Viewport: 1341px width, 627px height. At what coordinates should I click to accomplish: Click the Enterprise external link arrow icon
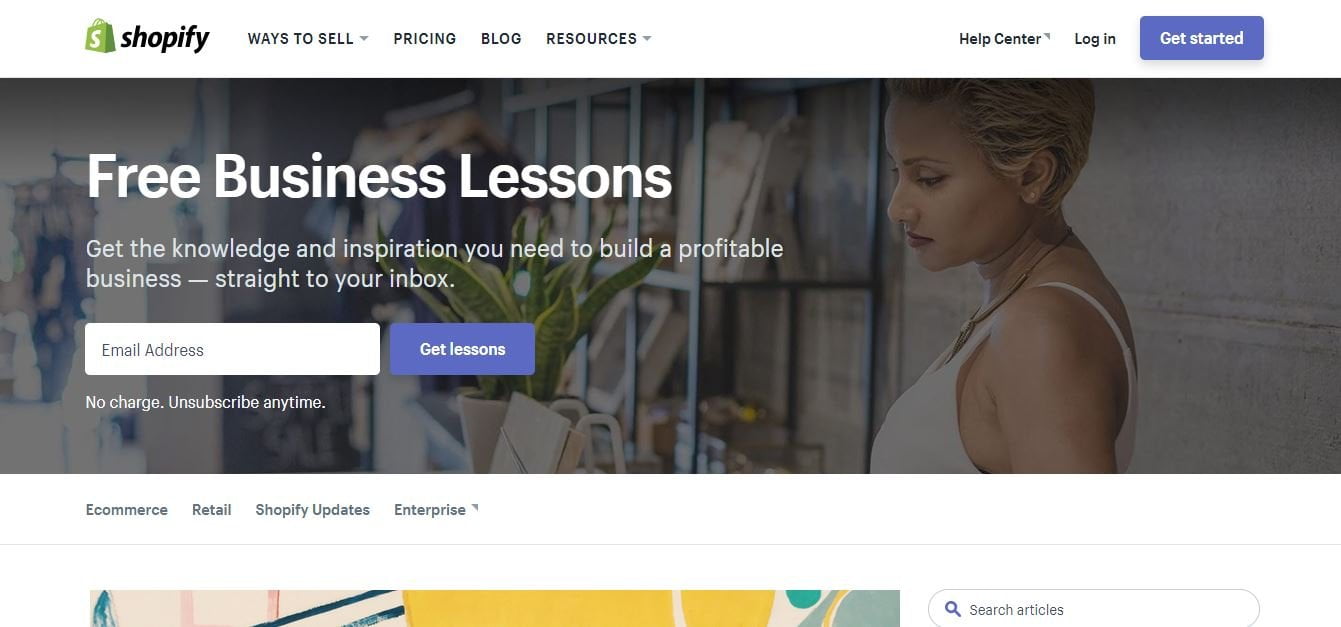coord(475,507)
